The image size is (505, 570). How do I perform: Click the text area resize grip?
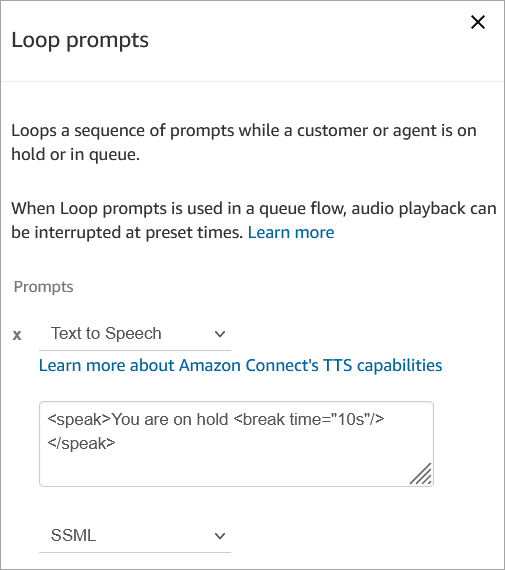[x=421, y=474]
